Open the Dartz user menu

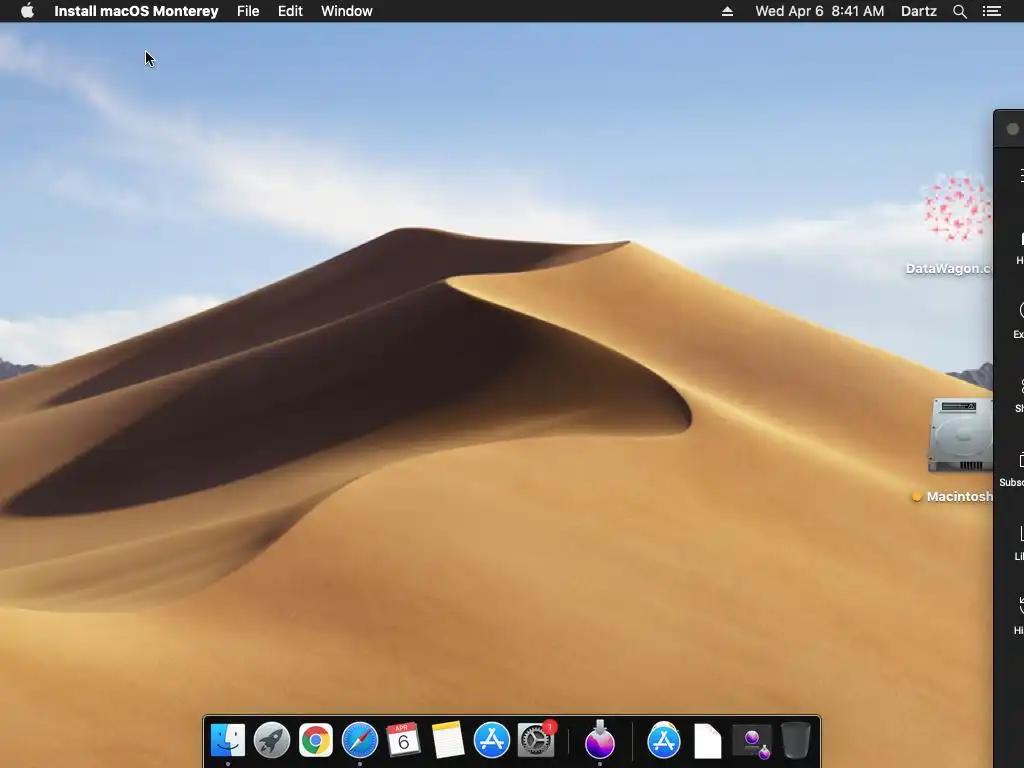point(919,11)
